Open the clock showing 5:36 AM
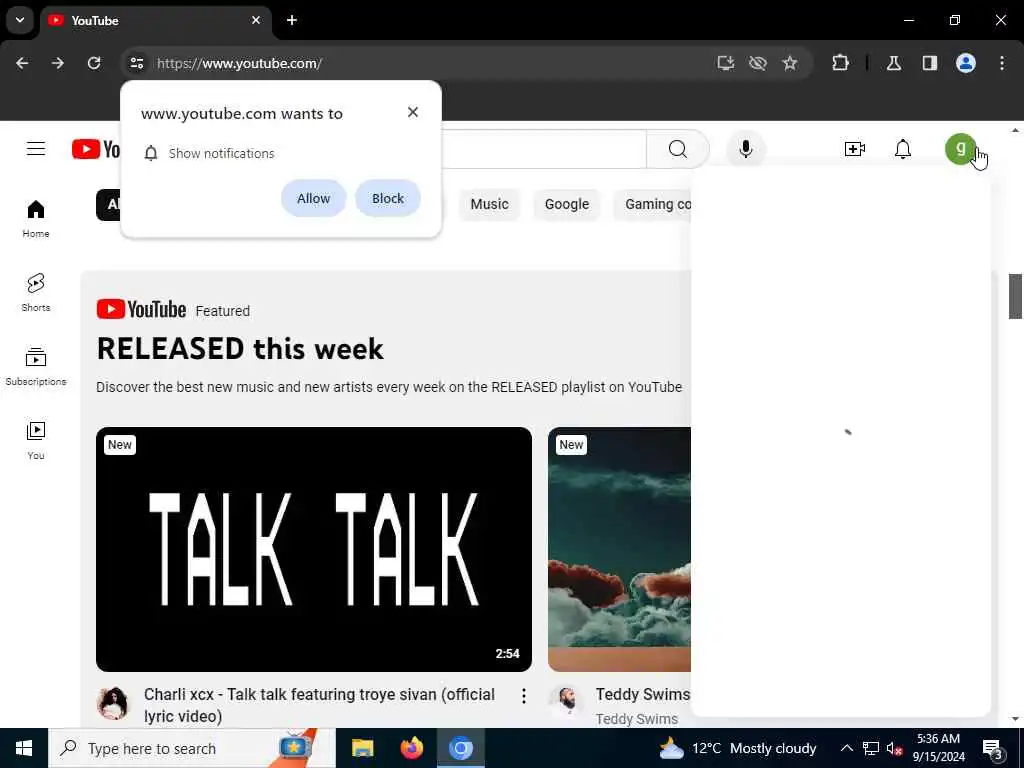This screenshot has height=768, width=1024. (x=938, y=748)
